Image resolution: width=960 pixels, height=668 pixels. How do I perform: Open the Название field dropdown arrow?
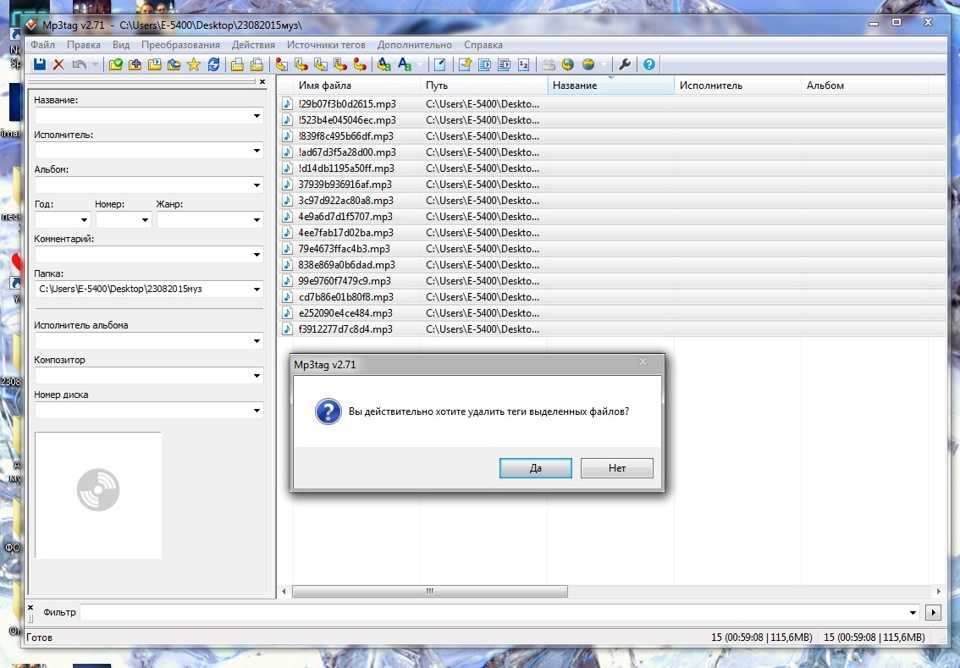pyautogui.click(x=257, y=116)
